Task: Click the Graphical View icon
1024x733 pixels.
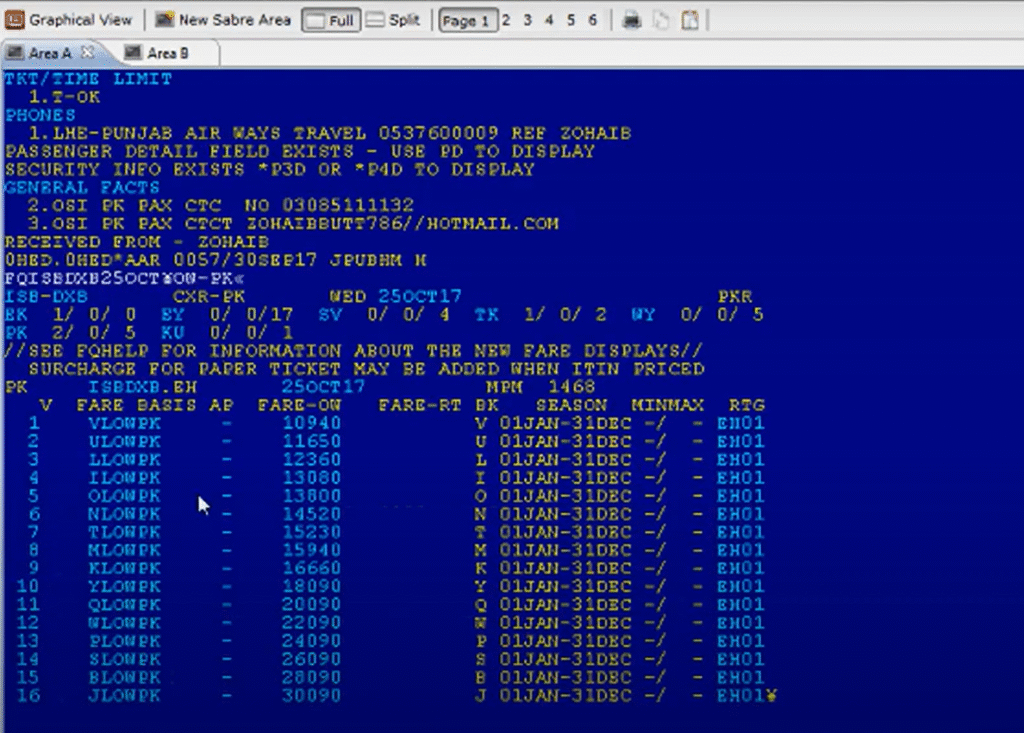Action: pyautogui.click(x=14, y=20)
